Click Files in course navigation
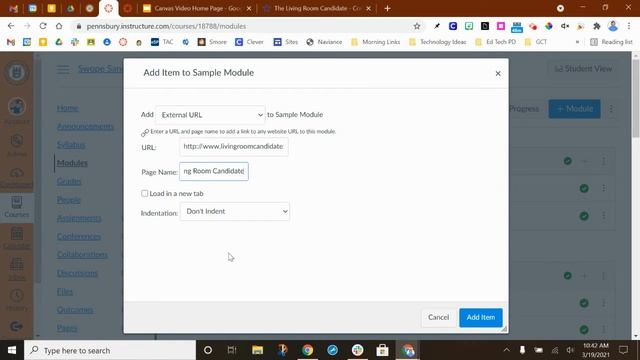The width and height of the screenshot is (640, 360). tap(65, 291)
